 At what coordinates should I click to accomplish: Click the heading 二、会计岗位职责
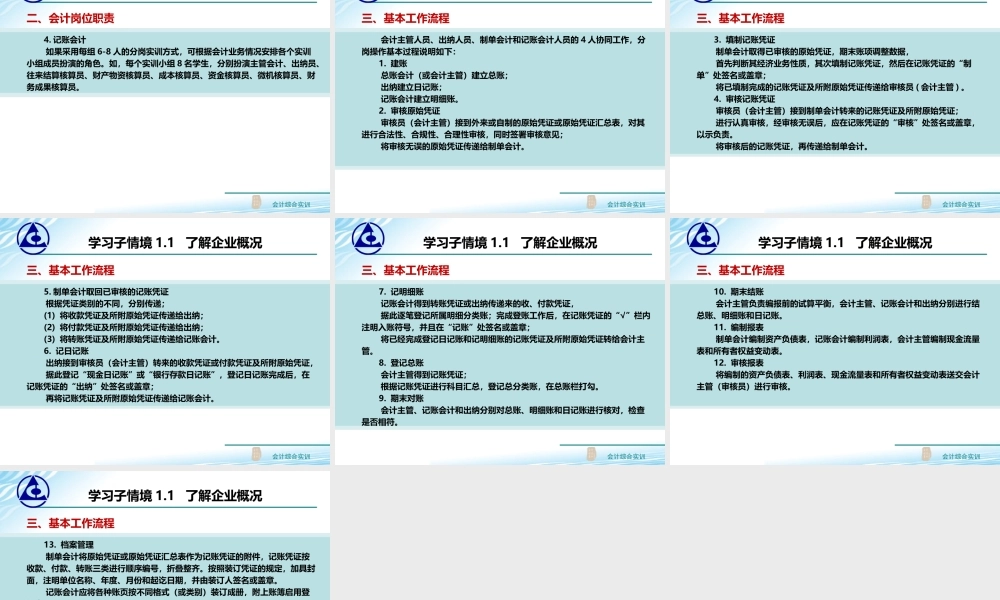click(70, 16)
